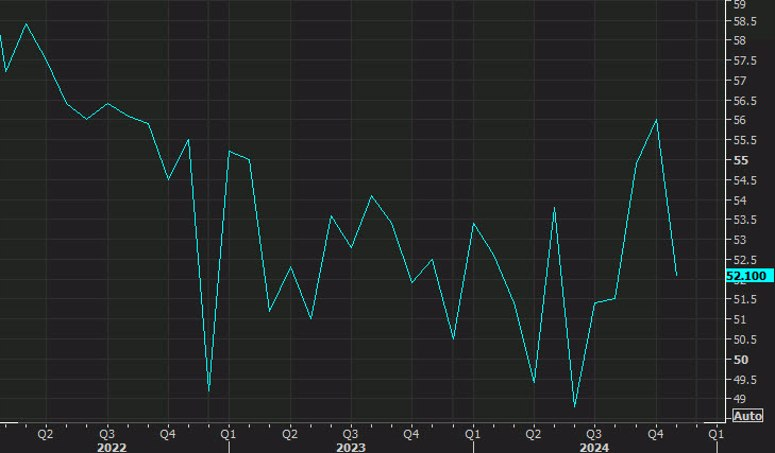Click the Q3 label of 2022
The width and height of the screenshot is (775, 453).
107,434
